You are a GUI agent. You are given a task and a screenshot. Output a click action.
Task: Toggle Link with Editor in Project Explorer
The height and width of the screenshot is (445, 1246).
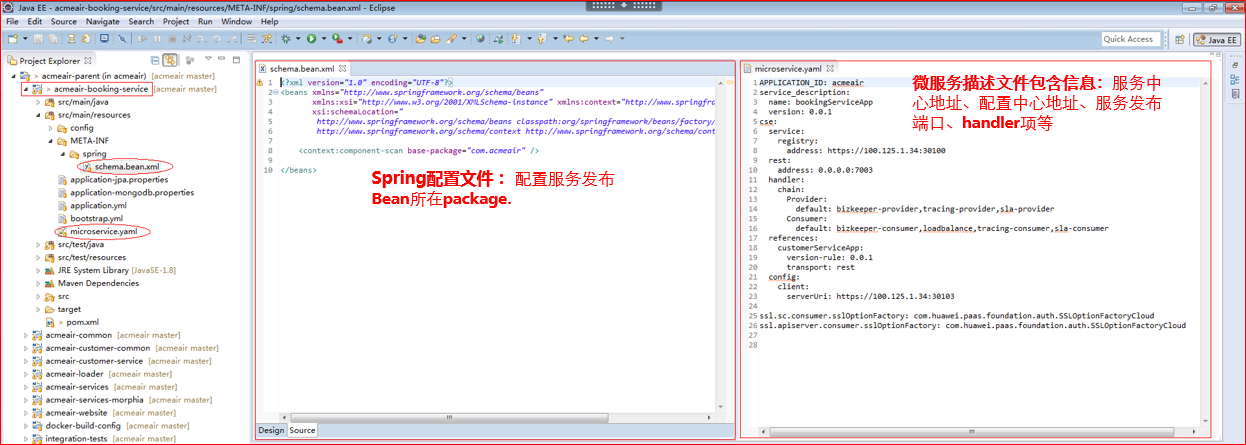point(170,60)
